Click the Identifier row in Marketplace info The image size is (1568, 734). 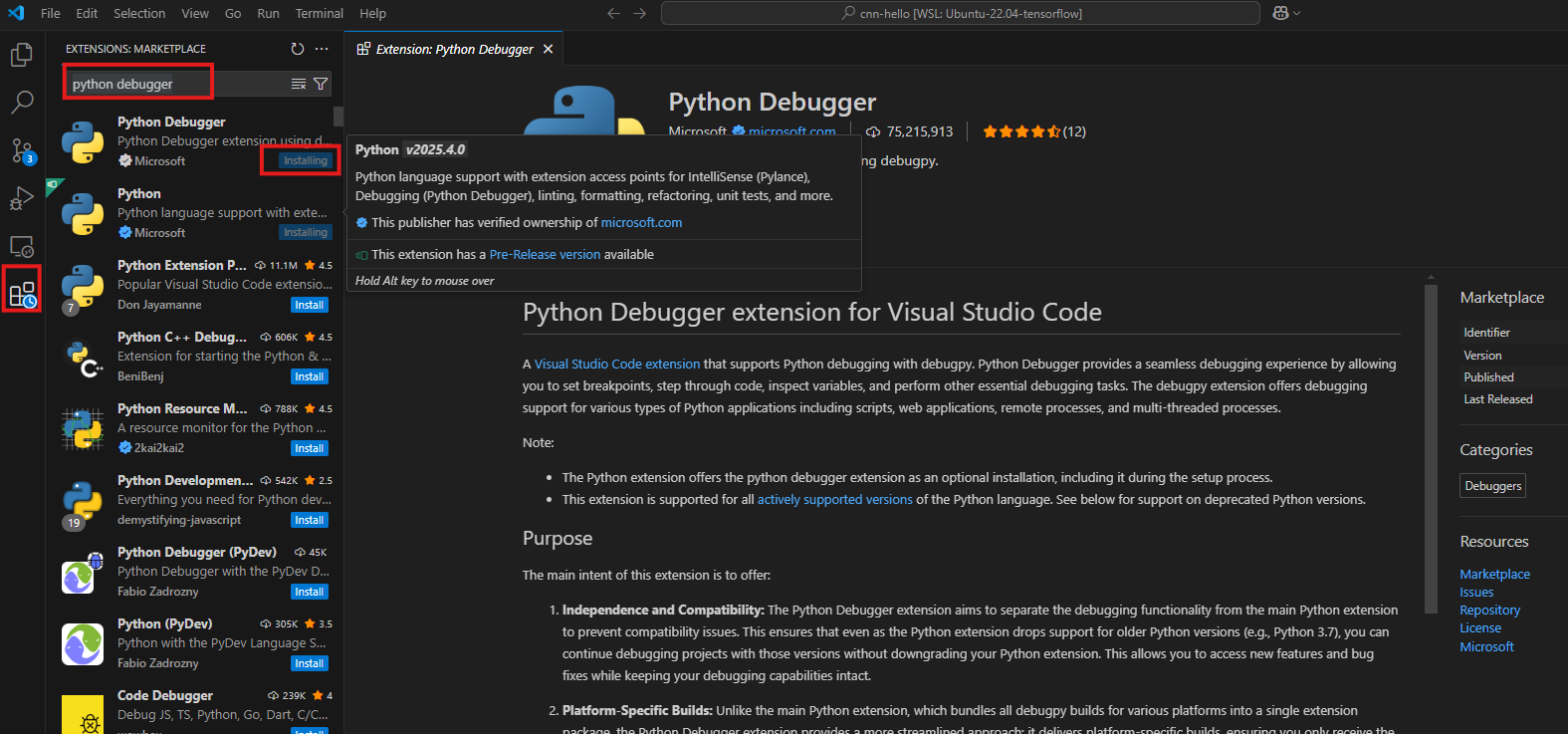[x=1513, y=333]
